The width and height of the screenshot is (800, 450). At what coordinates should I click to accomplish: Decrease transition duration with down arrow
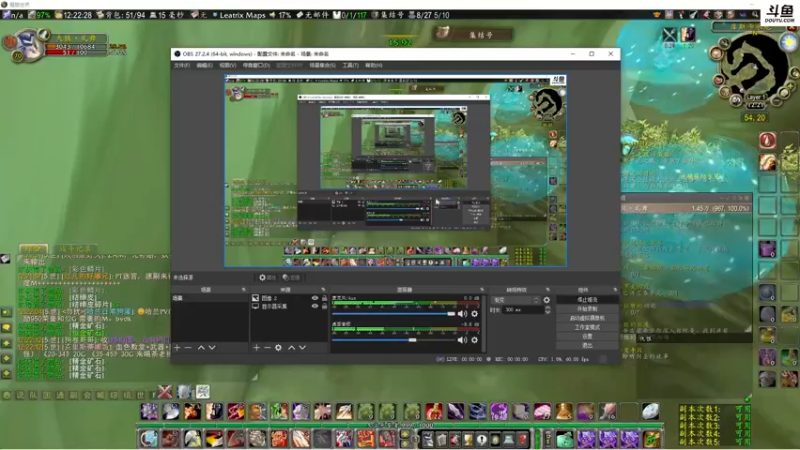547,312
